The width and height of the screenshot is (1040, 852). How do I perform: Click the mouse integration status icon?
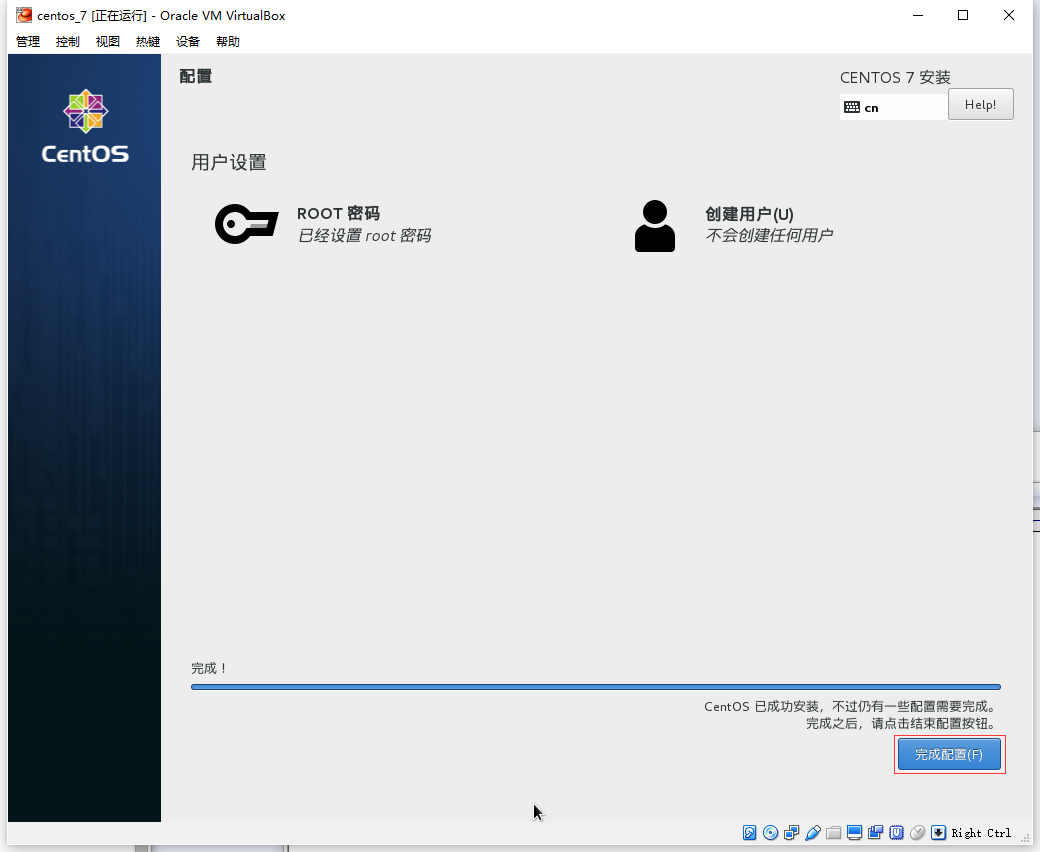pyautogui.click(x=918, y=833)
